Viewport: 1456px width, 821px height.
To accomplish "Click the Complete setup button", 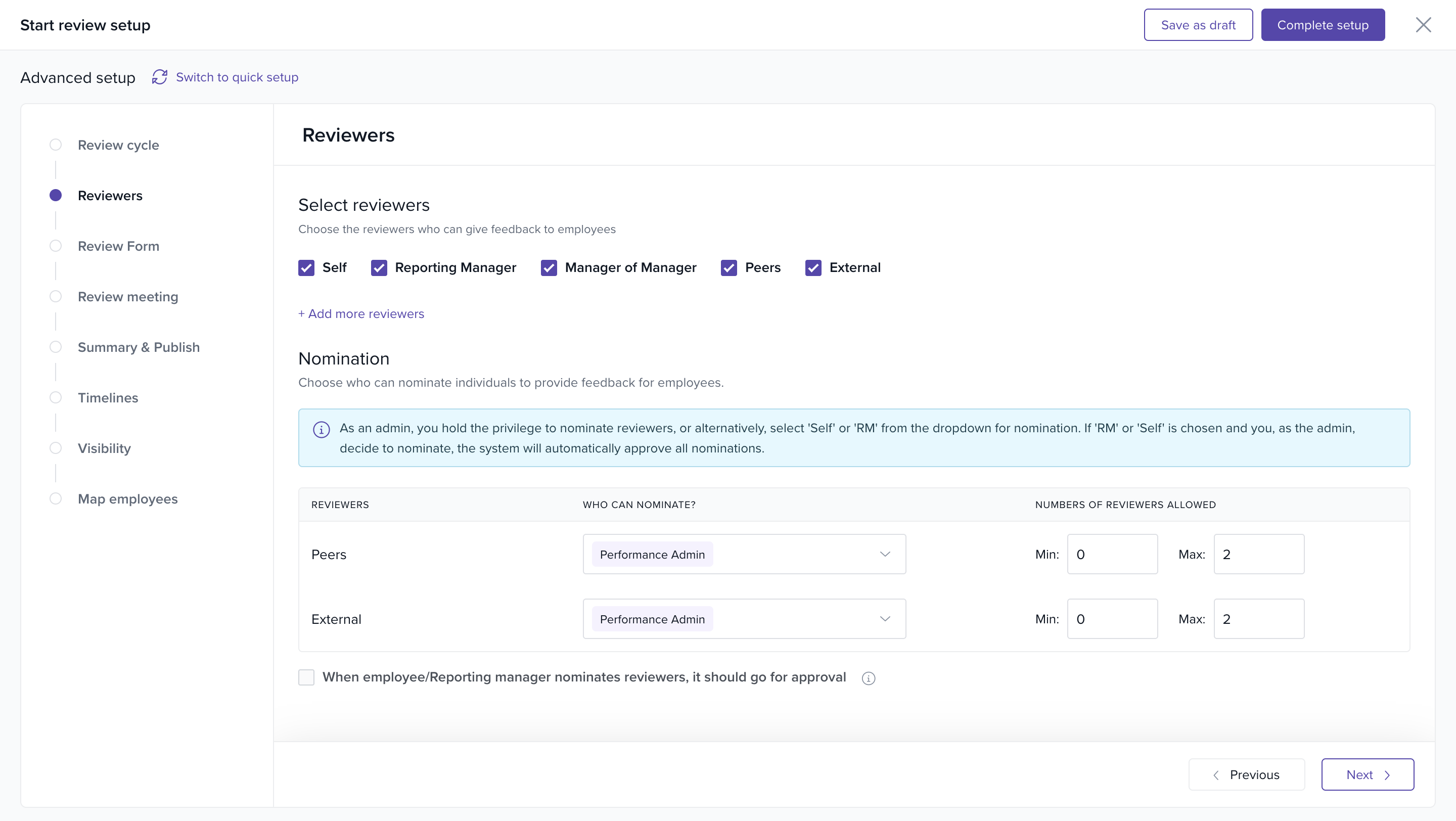I will 1323,25.
